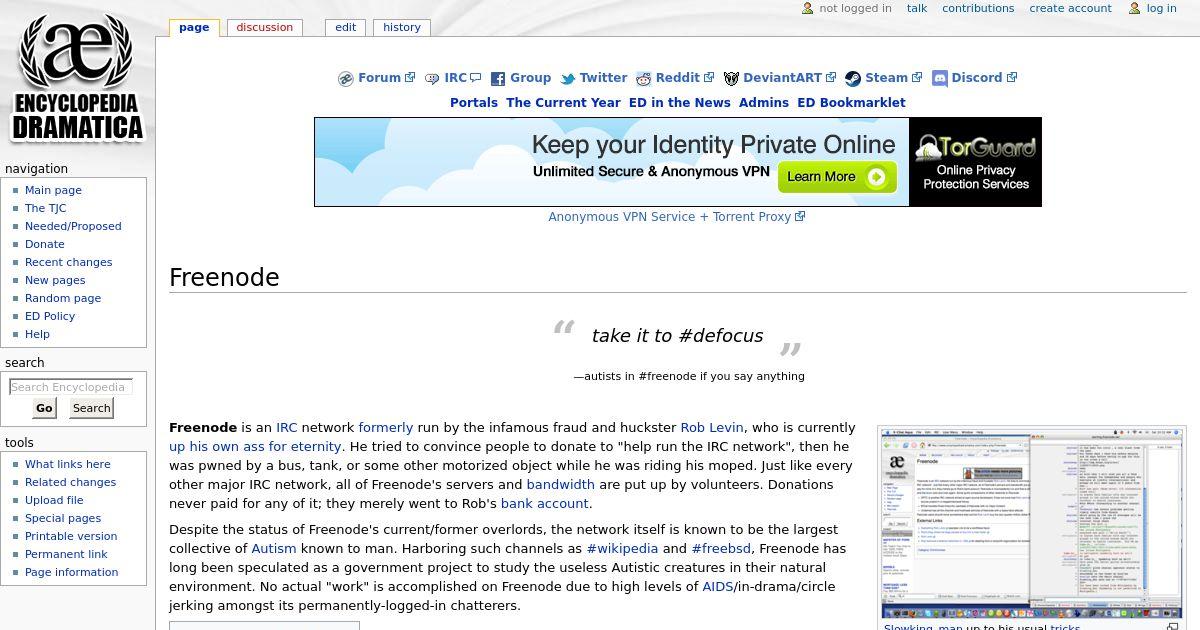
Task: Open the Admins link
Action: 764,103
